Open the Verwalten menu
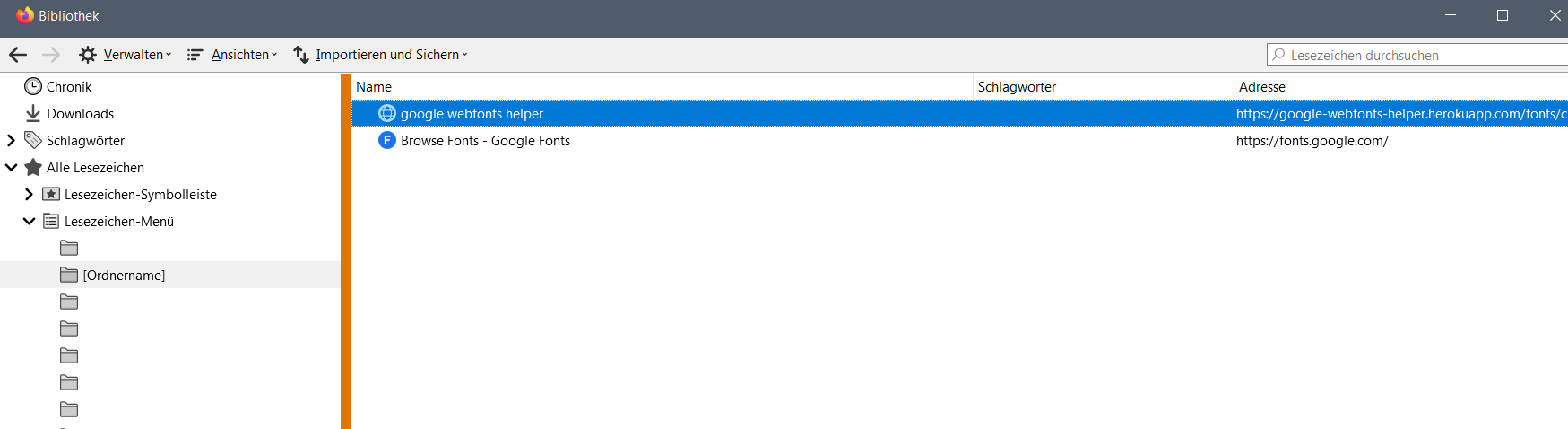1568x429 pixels. (126, 55)
